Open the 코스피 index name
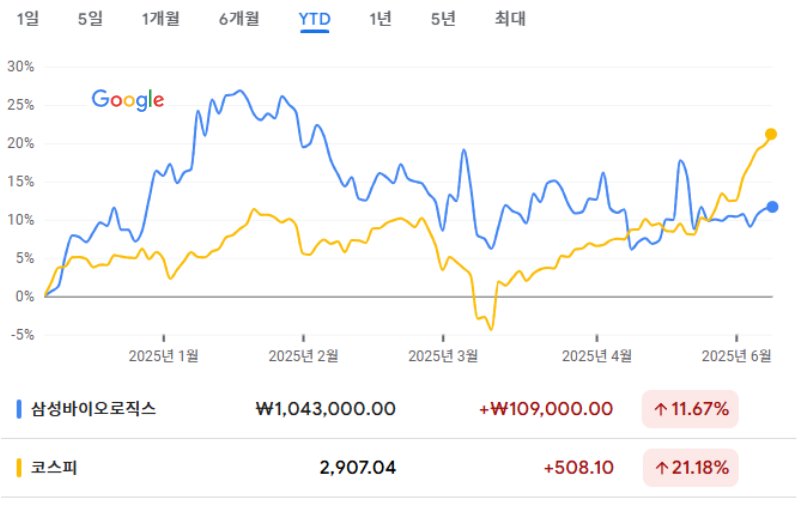This screenshot has width=806, height=505. point(54,467)
